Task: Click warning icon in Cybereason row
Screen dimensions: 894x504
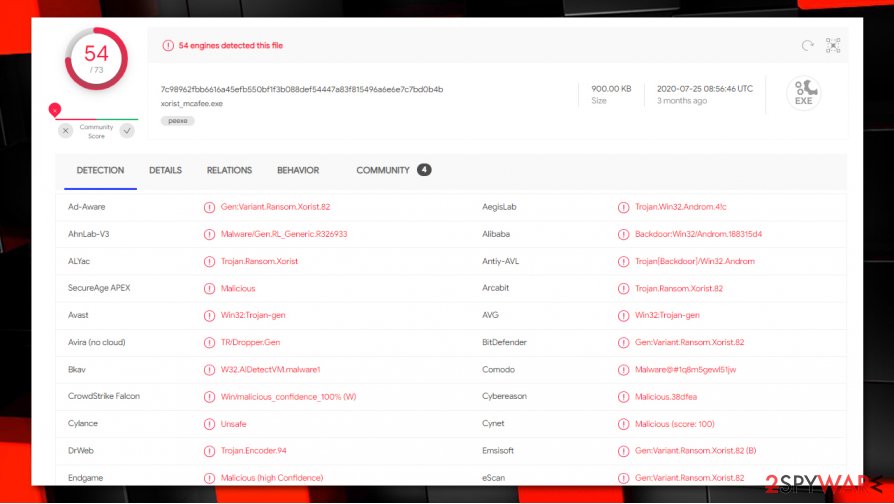Action: tap(623, 397)
